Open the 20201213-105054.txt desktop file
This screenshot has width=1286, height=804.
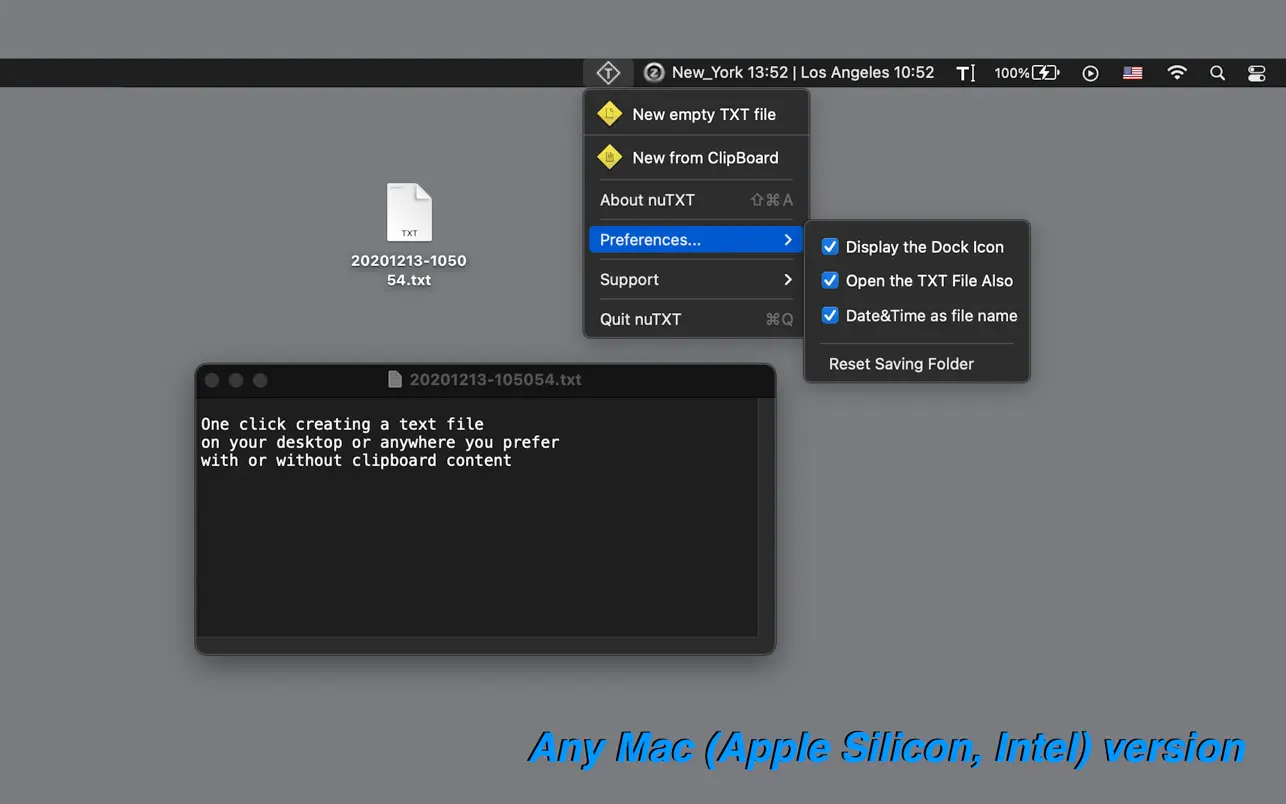coord(409,213)
